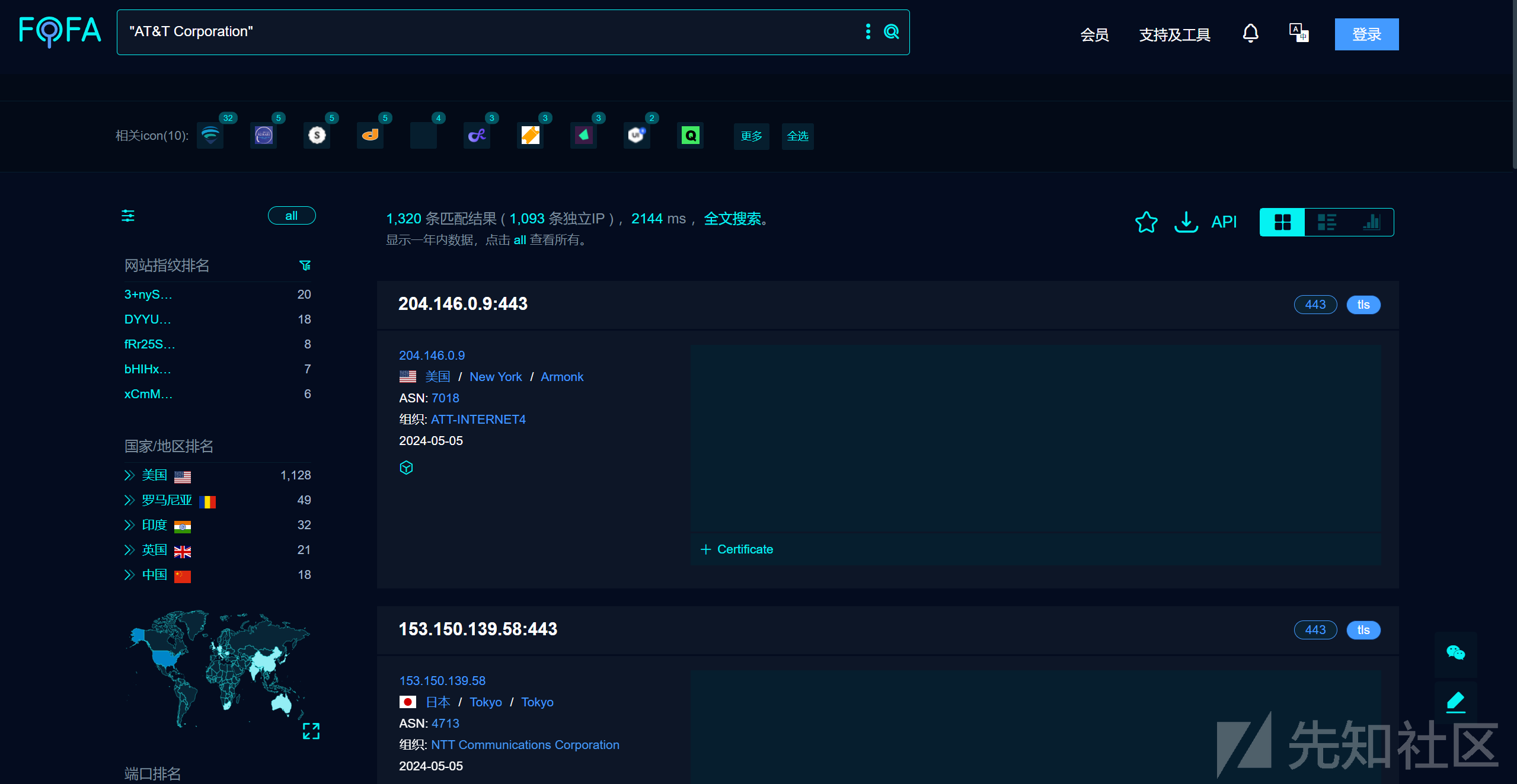Click IP link 204.146.0.9
Image resolution: width=1517 pixels, height=784 pixels.
pos(432,356)
